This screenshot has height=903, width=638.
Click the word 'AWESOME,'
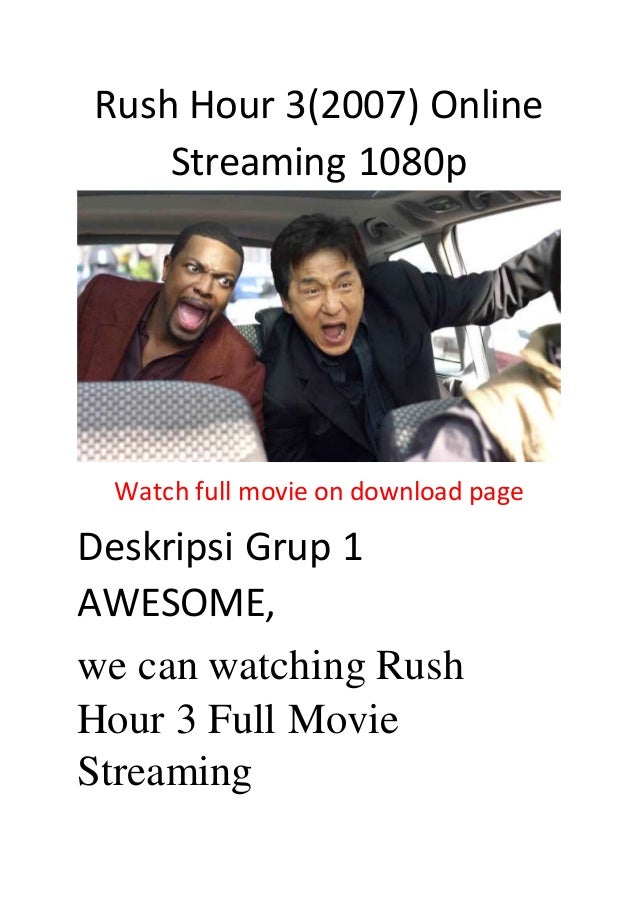tap(176, 604)
